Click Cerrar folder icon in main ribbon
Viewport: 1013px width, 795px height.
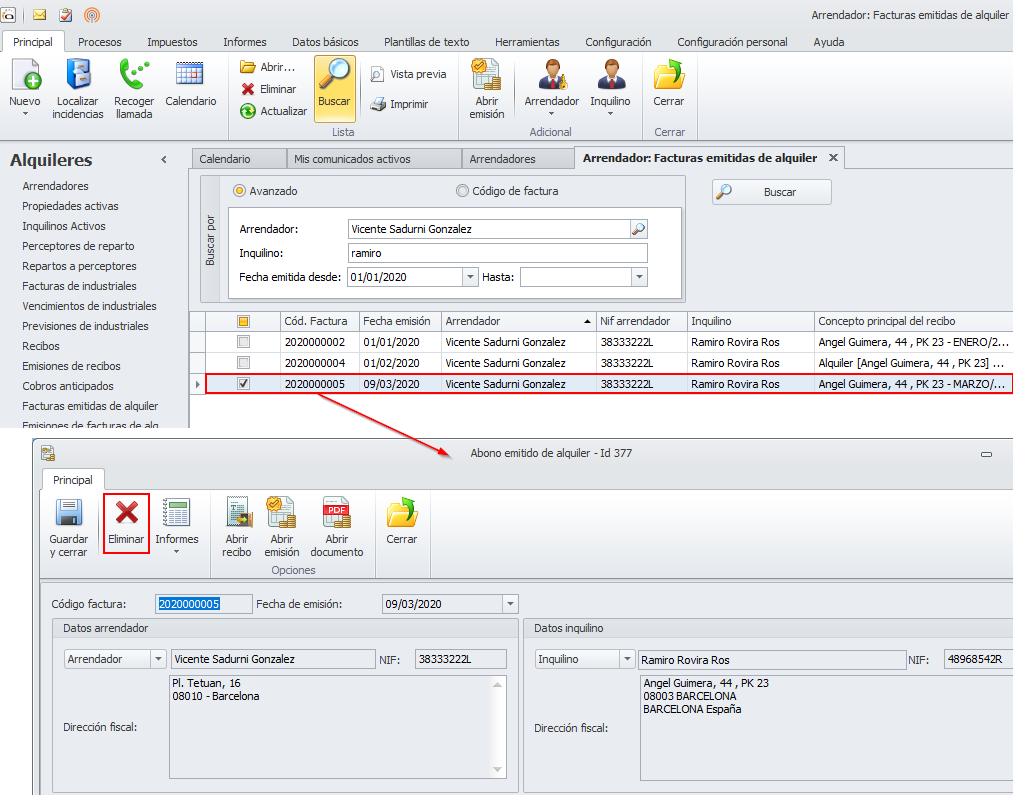coord(669,74)
